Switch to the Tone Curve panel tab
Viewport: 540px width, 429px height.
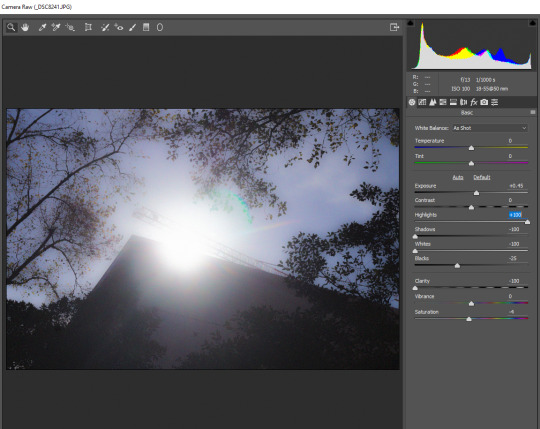pyautogui.click(x=422, y=102)
